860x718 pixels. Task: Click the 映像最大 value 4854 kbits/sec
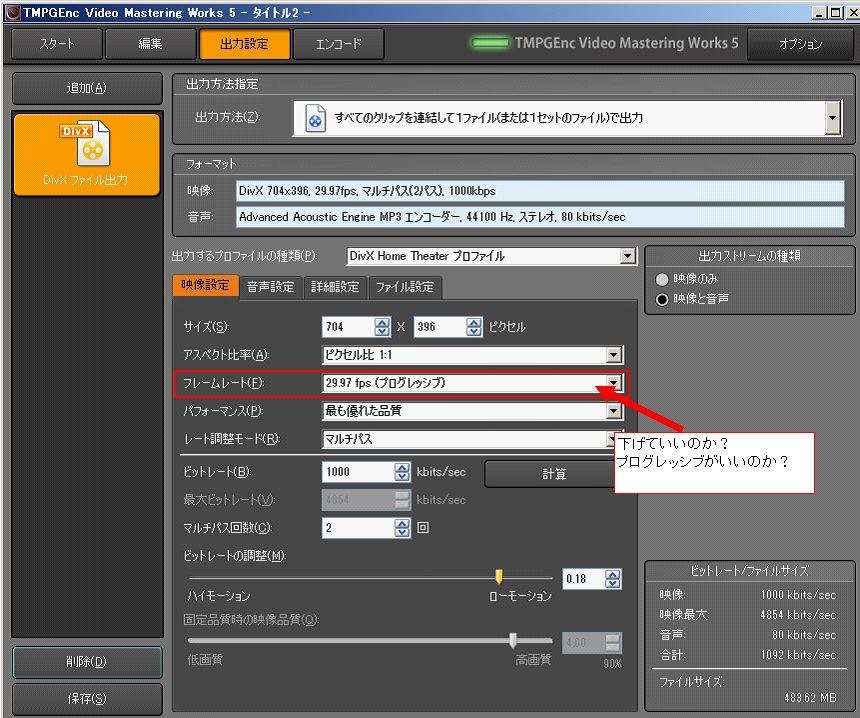pos(798,614)
